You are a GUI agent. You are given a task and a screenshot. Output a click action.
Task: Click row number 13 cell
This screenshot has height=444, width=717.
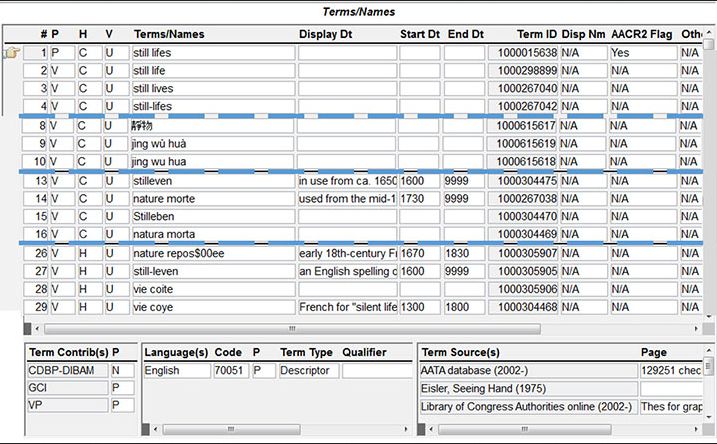coord(36,181)
